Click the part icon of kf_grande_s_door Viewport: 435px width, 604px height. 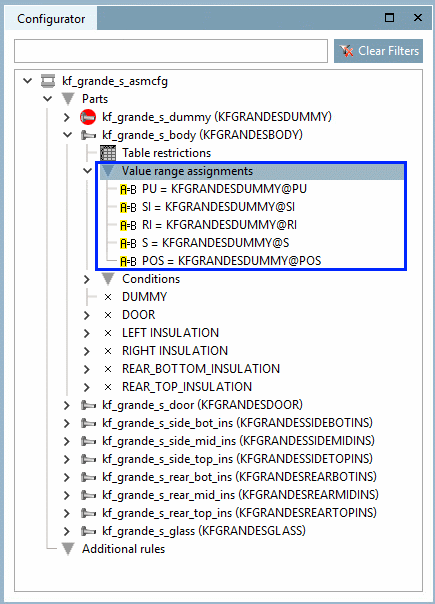click(88, 405)
